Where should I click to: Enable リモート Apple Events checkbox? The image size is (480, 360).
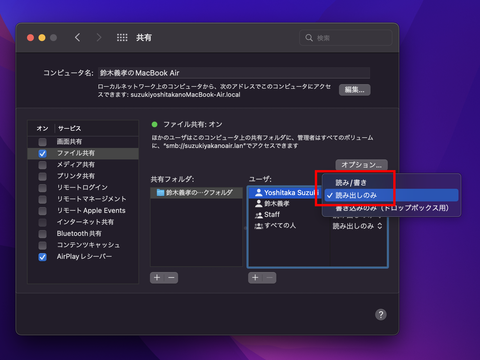[42, 211]
